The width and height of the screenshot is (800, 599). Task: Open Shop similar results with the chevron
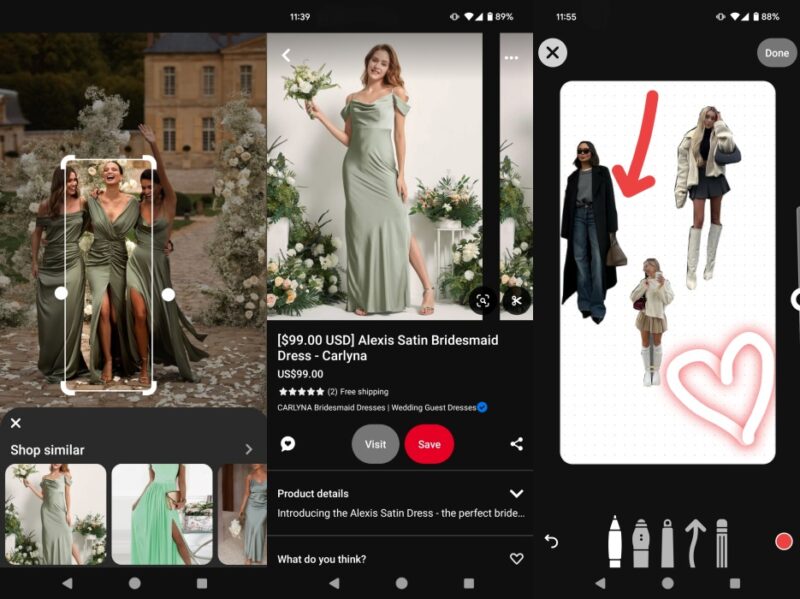(249, 450)
